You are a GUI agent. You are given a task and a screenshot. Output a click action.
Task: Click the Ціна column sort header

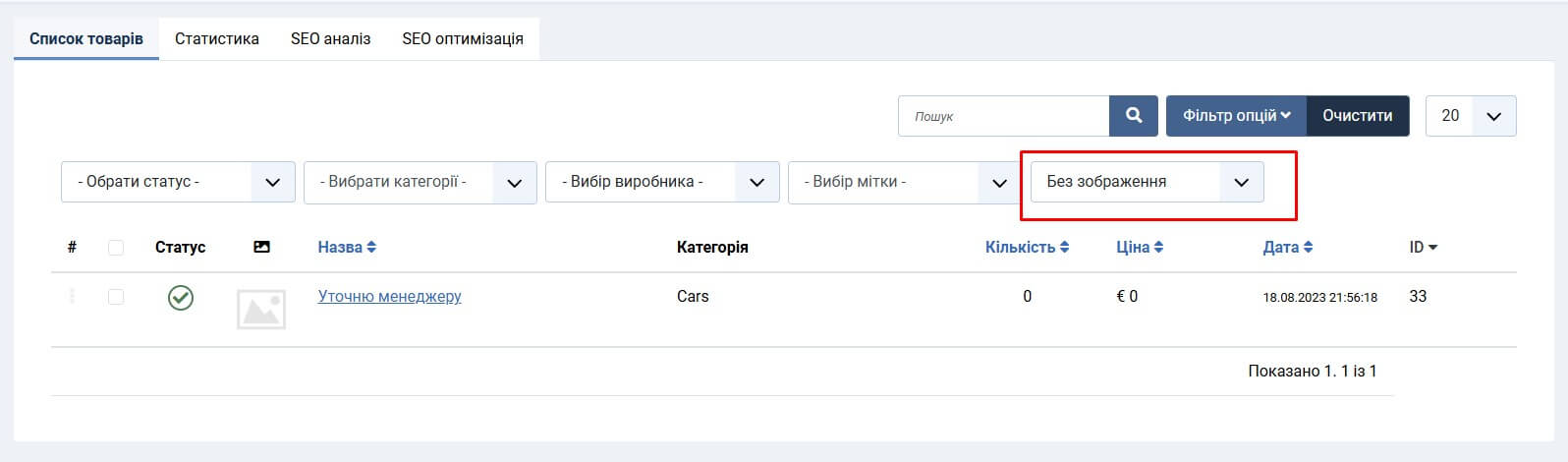(1139, 248)
